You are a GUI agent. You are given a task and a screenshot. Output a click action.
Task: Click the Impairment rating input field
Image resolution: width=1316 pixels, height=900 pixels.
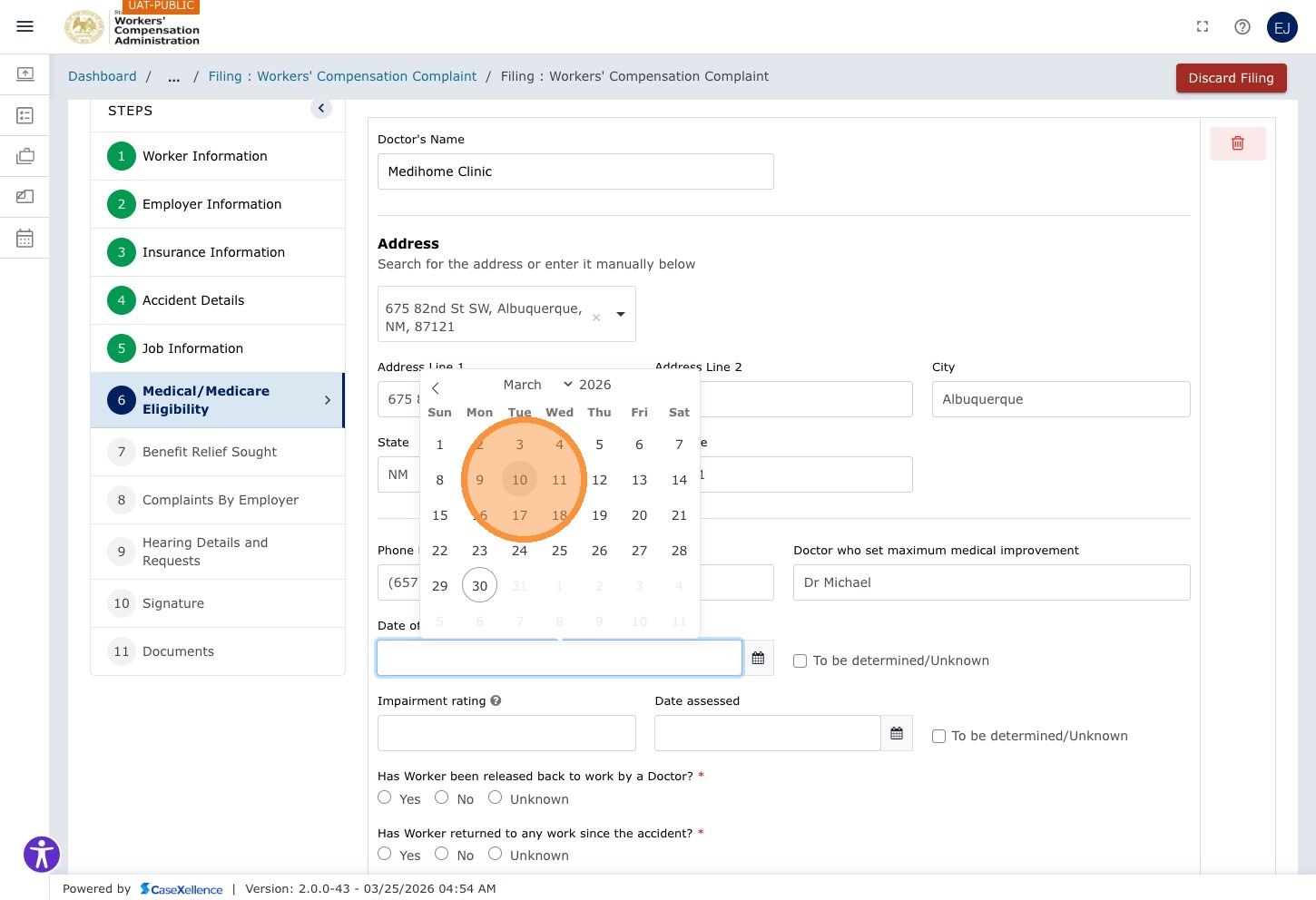(506, 733)
